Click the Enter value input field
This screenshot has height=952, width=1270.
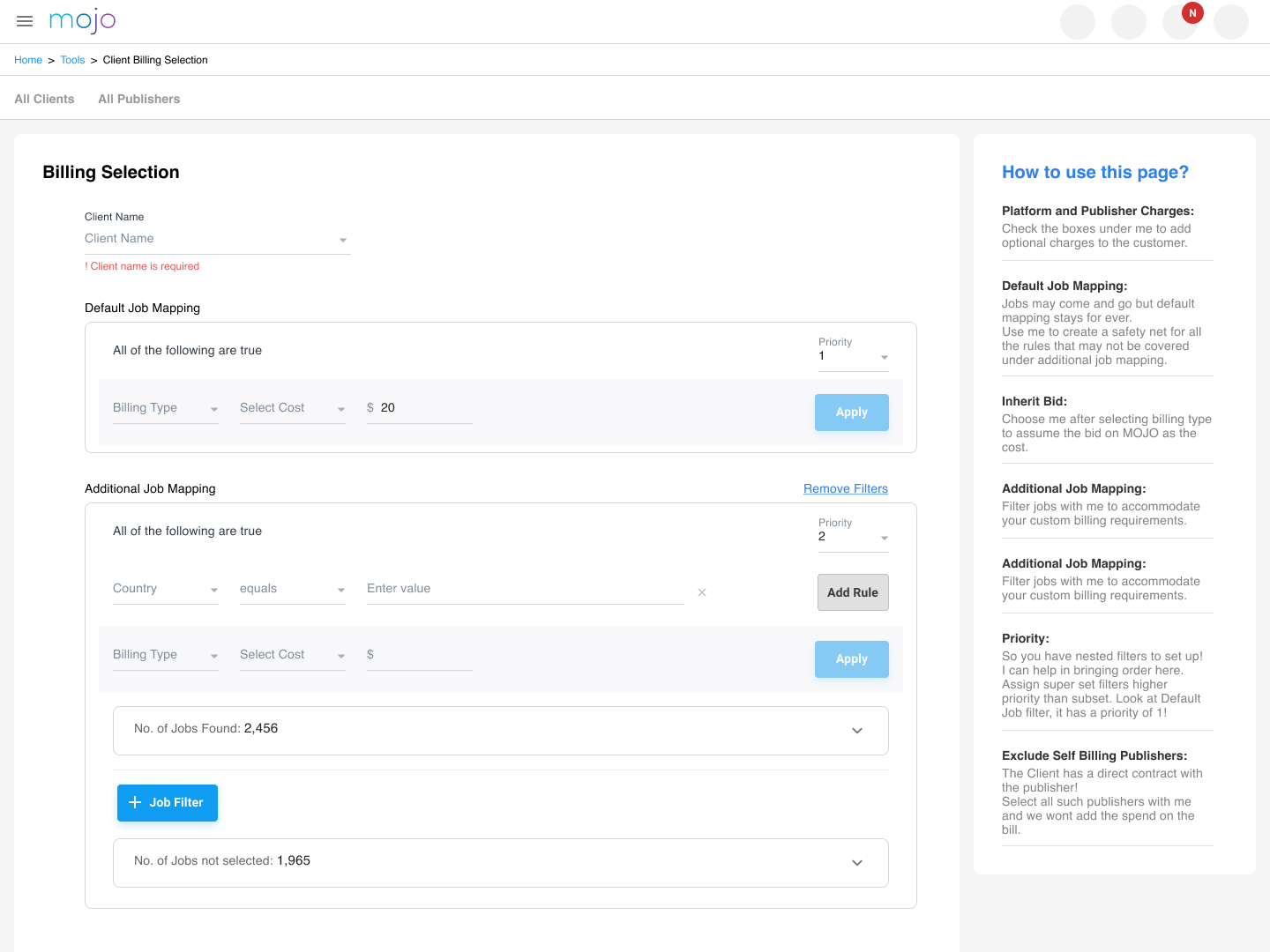[x=525, y=589]
